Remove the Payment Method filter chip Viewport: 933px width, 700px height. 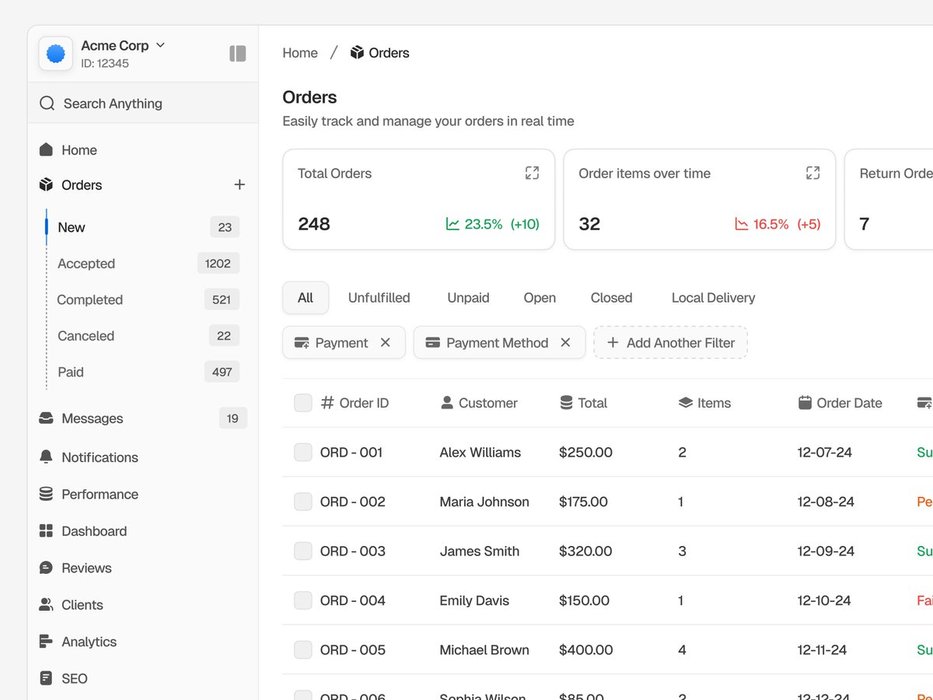[x=565, y=343]
